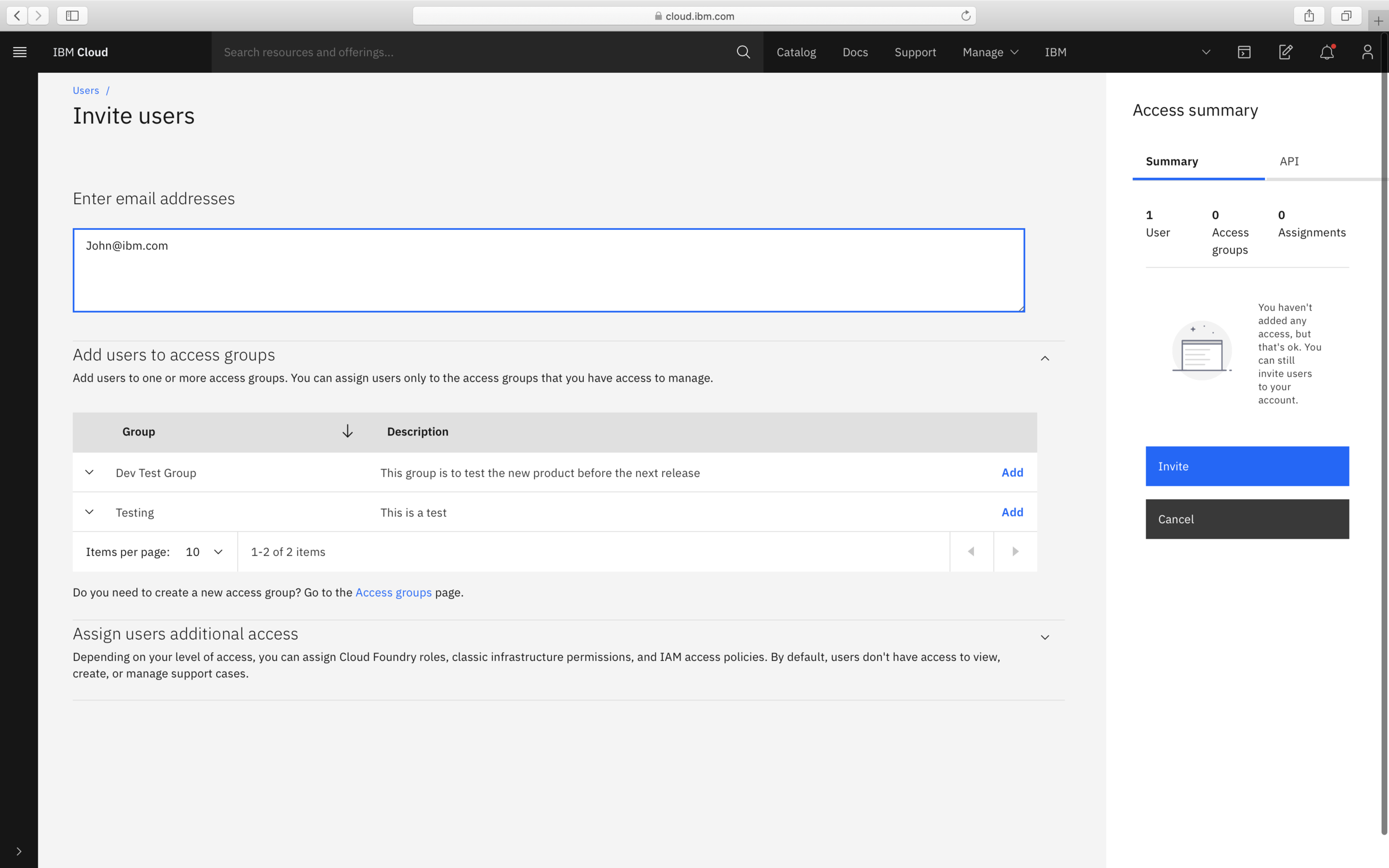The image size is (1389, 868).
Task: Open the account switcher dropdown chevron
Action: [x=1206, y=52]
